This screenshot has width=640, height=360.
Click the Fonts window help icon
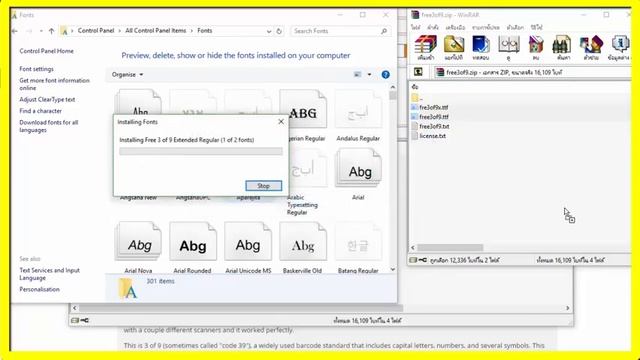pos(385,75)
